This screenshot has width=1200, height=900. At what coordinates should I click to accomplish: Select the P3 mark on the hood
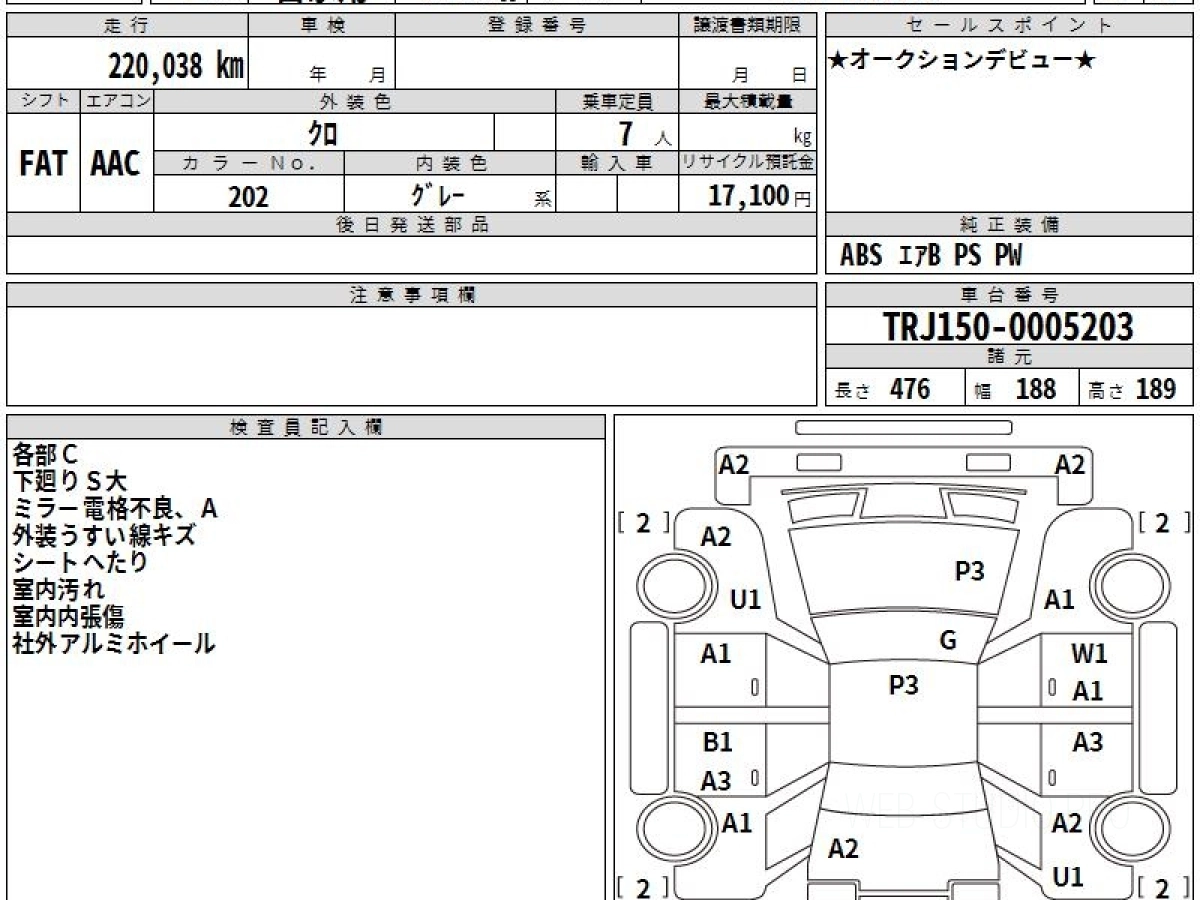click(970, 571)
